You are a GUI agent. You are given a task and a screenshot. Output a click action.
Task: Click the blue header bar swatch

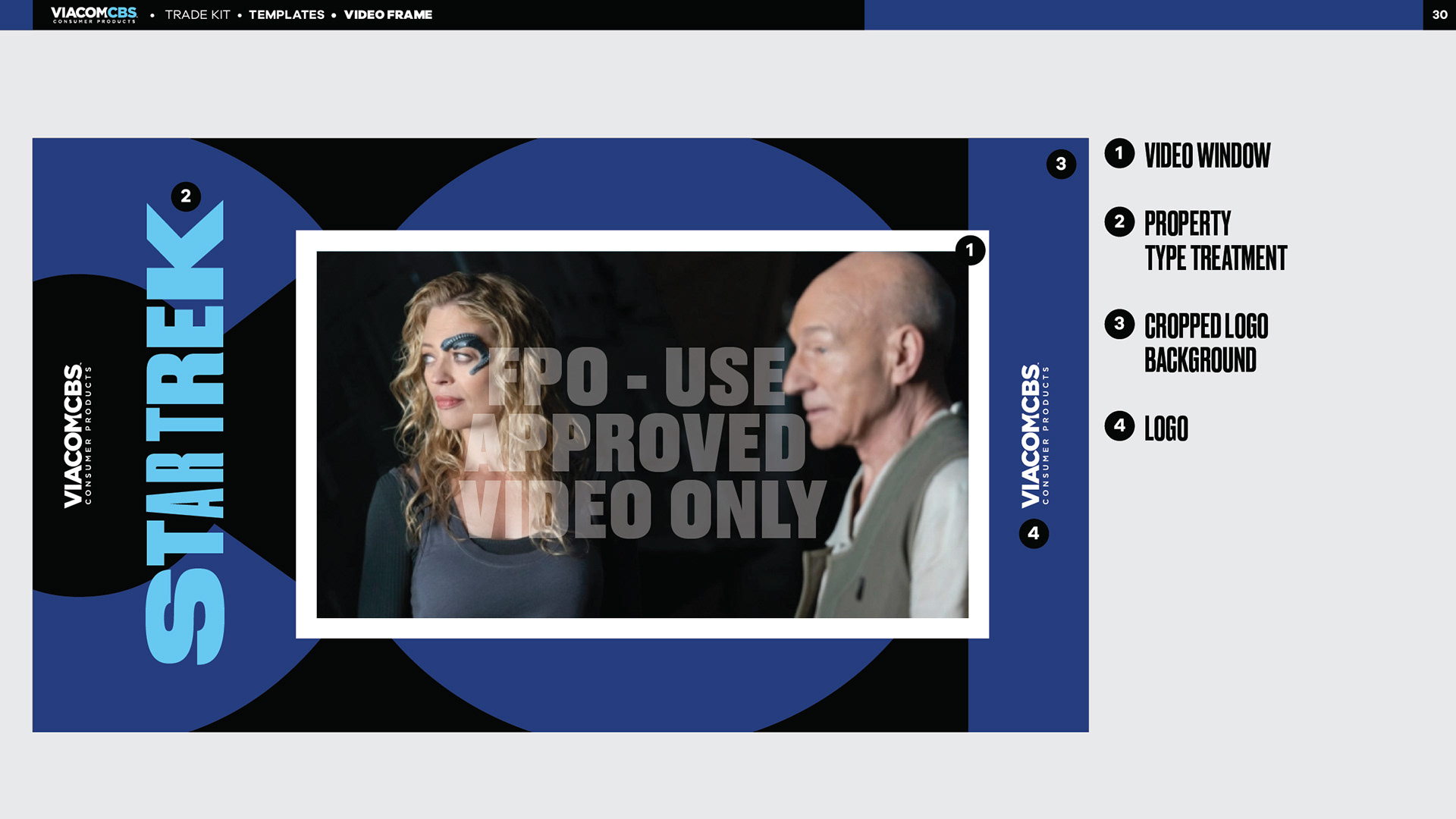[x=1143, y=14]
